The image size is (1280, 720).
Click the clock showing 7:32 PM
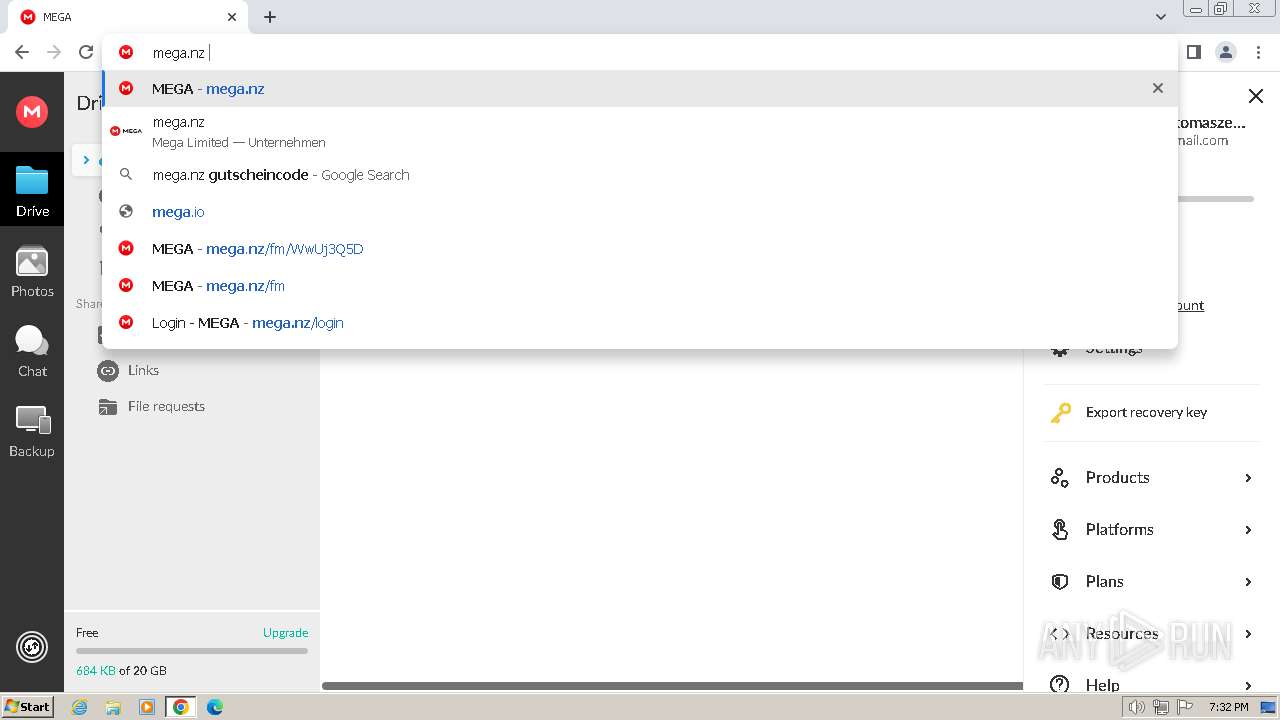pos(1228,707)
